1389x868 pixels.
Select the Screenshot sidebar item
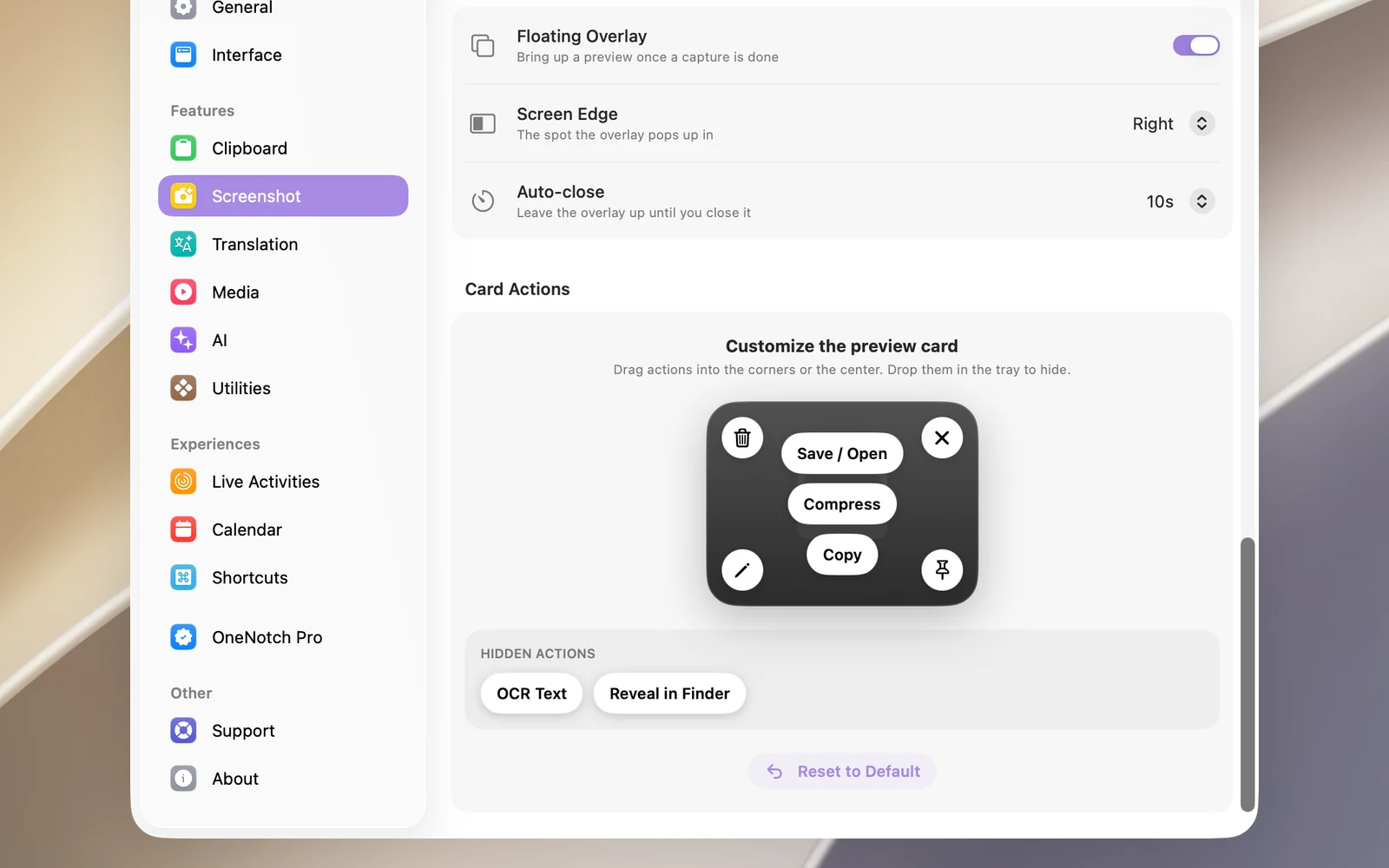[283, 196]
